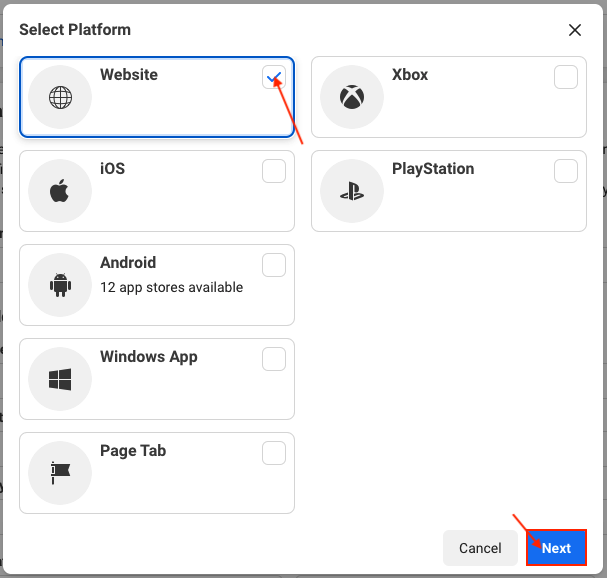Click the Windows logo icon

coord(60,379)
